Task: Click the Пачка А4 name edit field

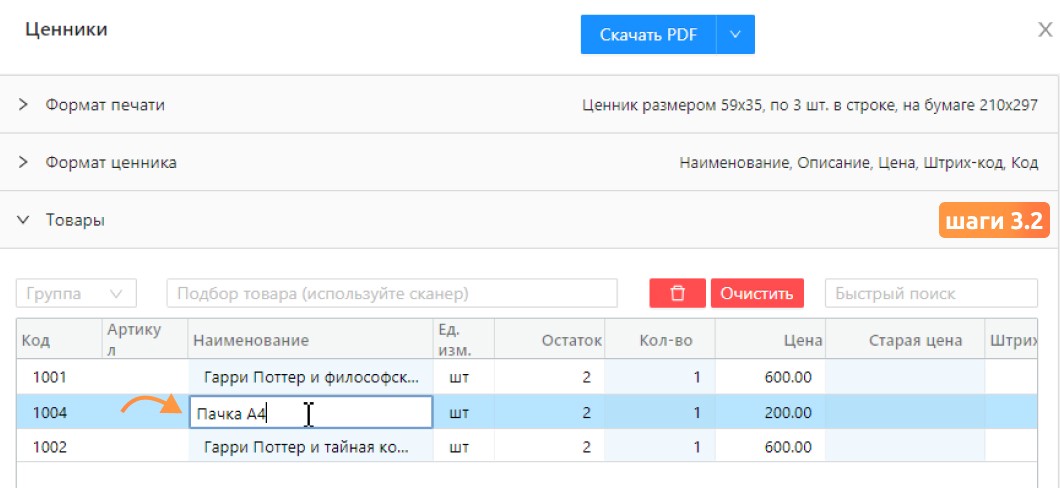Action: pos(311,412)
